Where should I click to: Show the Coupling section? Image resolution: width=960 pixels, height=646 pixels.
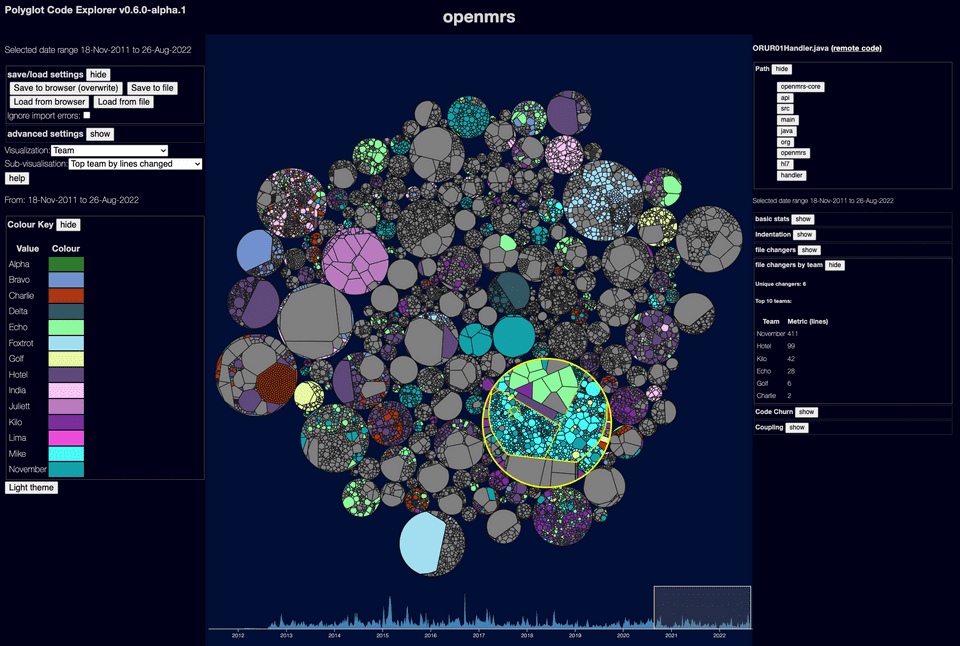coord(797,427)
